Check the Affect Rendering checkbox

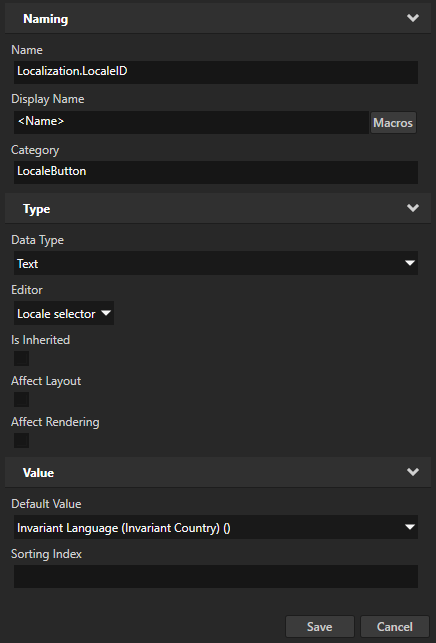pyautogui.click(x=21, y=440)
